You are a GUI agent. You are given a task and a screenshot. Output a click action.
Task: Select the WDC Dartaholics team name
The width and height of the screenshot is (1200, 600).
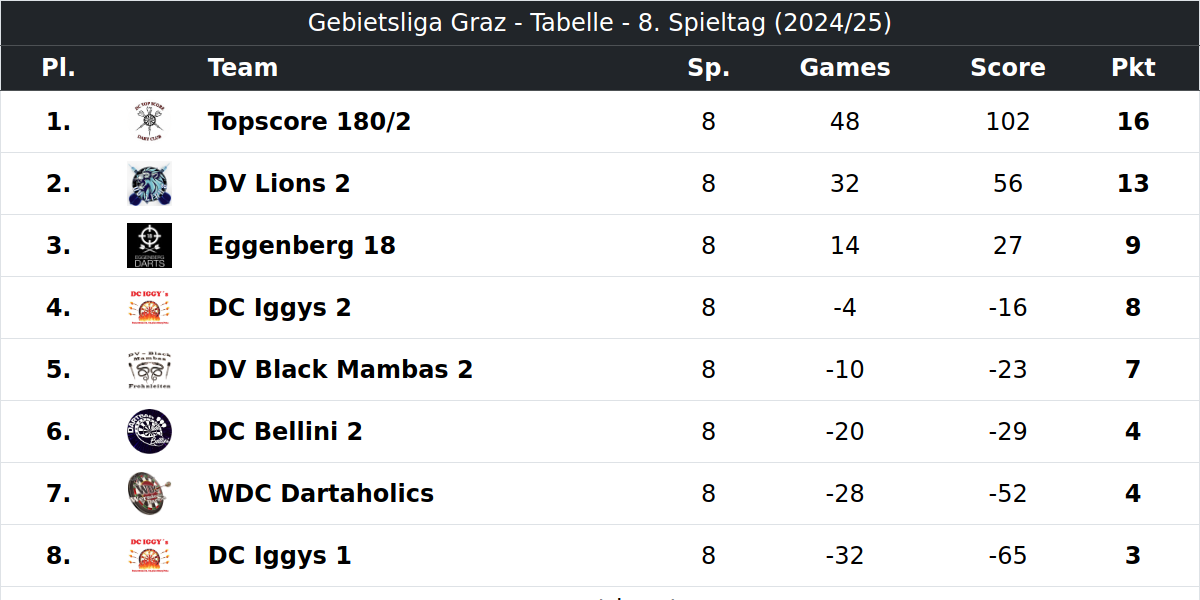(x=321, y=494)
